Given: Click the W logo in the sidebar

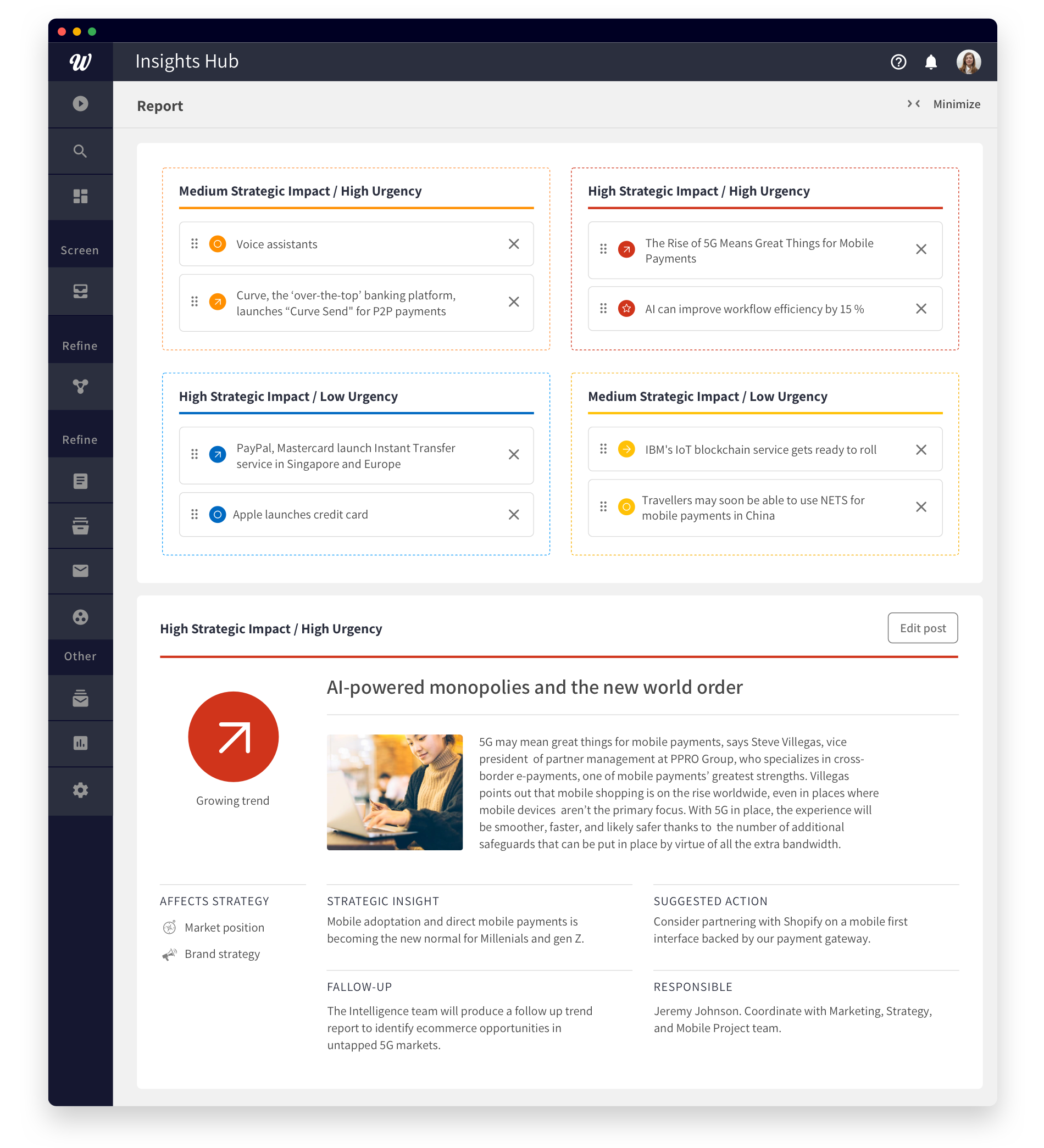Looking at the screenshot, I should [80, 62].
